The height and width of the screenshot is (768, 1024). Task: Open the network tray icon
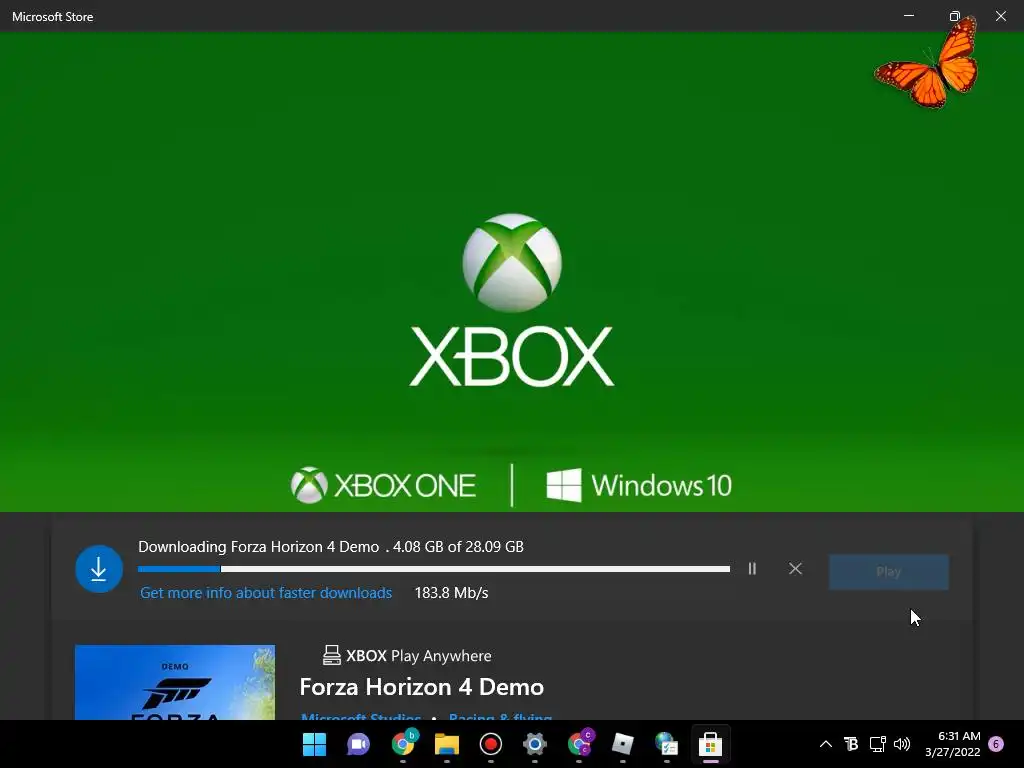coord(877,744)
